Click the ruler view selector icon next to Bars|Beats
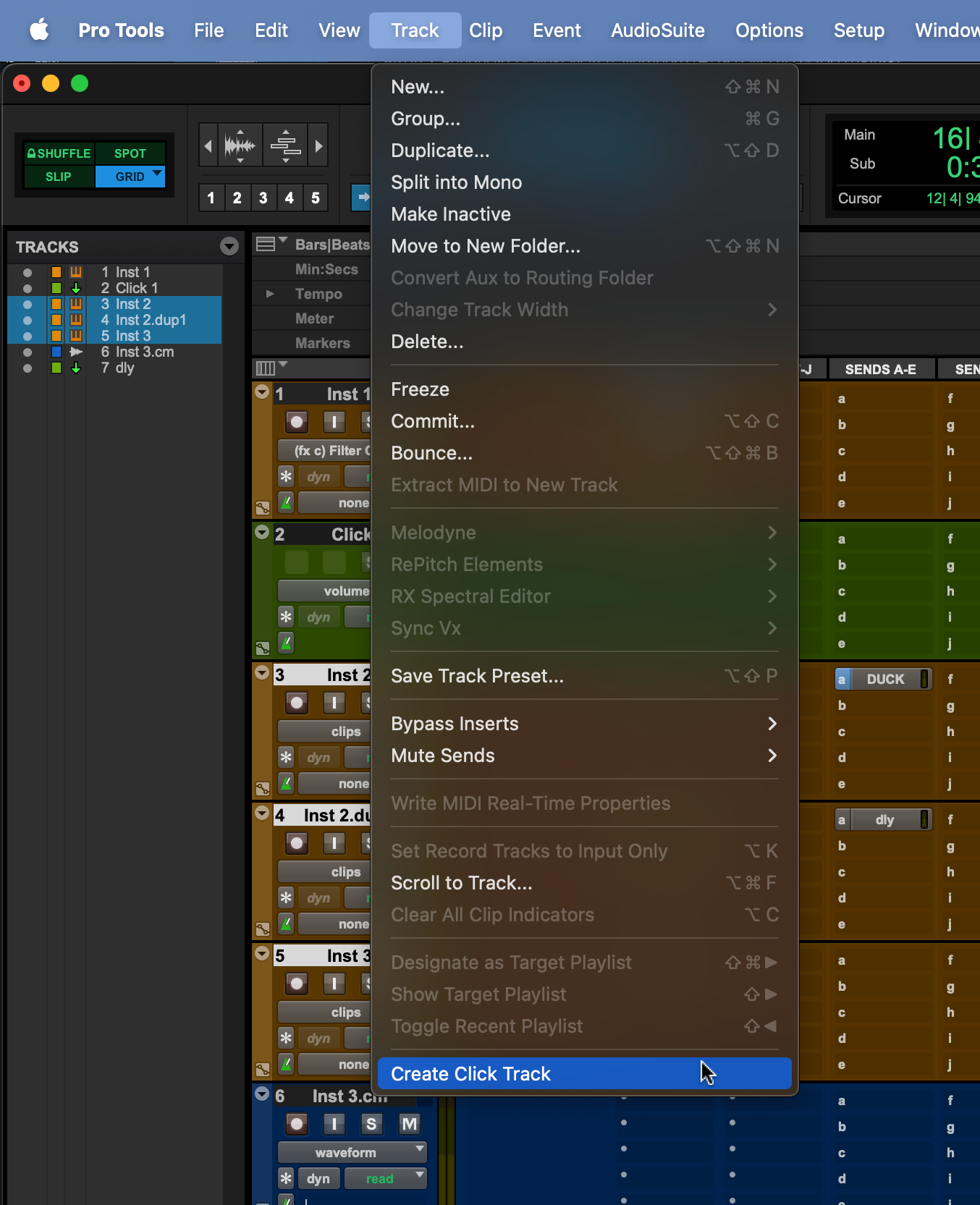The width and height of the screenshot is (980, 1205). pos(266,244)
